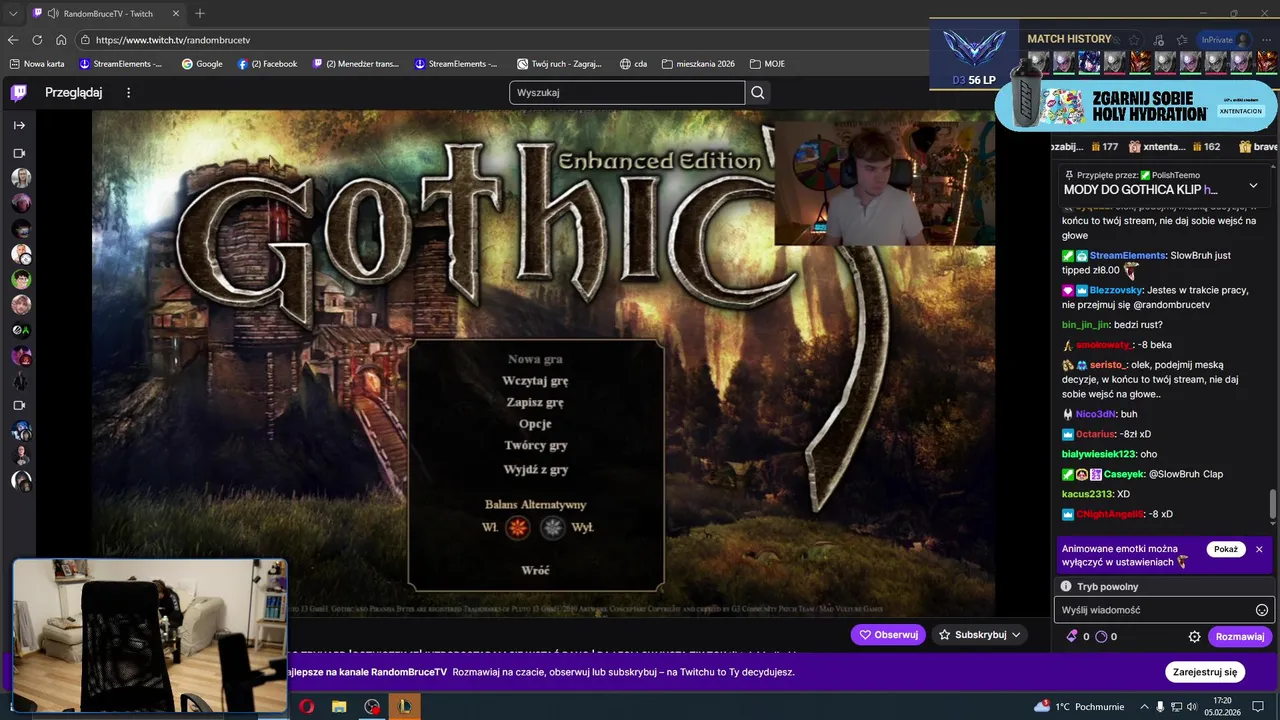
Task: Open the Google bookmark
Action: [202, 64]
